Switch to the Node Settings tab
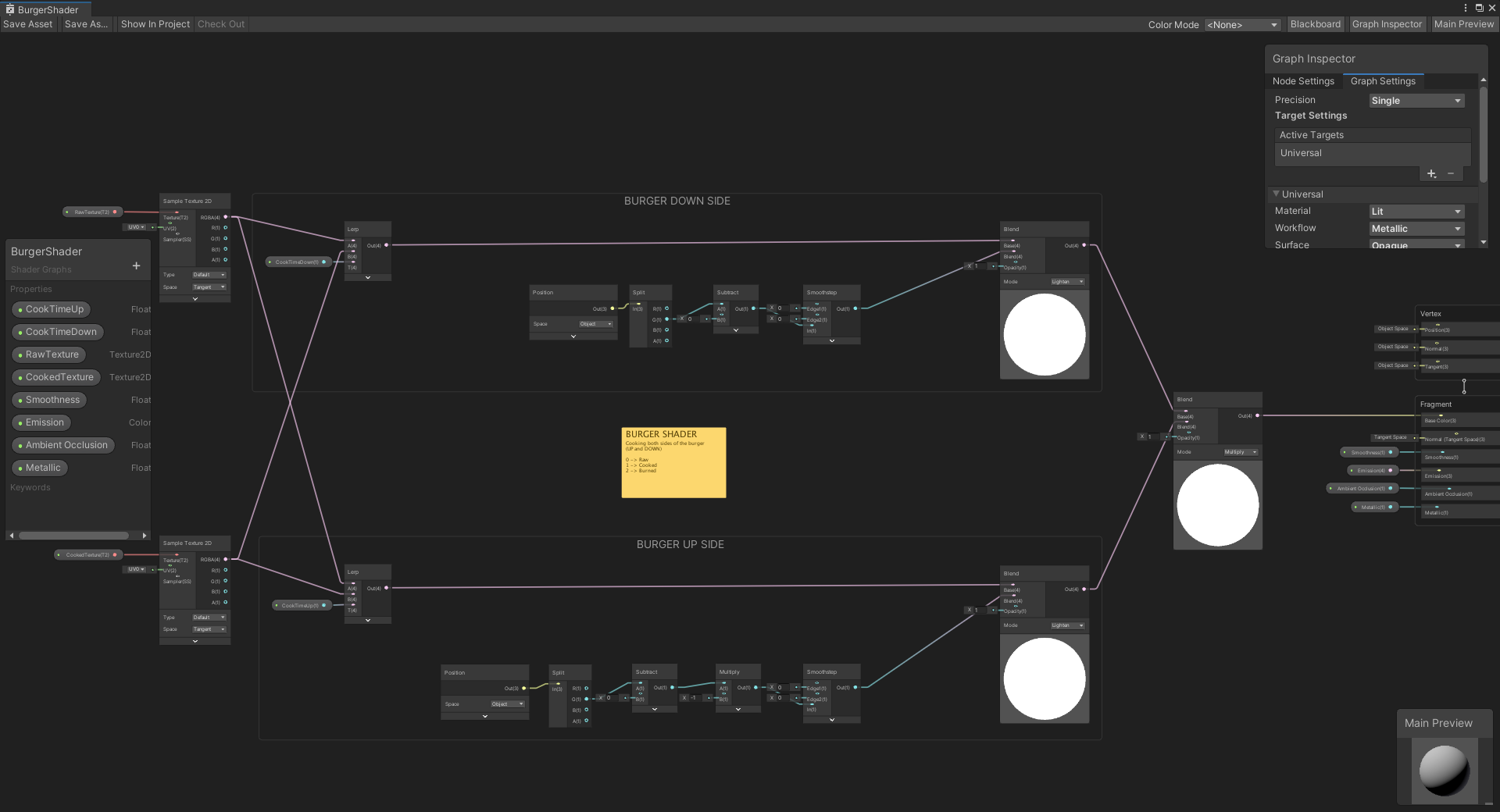1500x812 pixels. click(x=1303, y=81)
